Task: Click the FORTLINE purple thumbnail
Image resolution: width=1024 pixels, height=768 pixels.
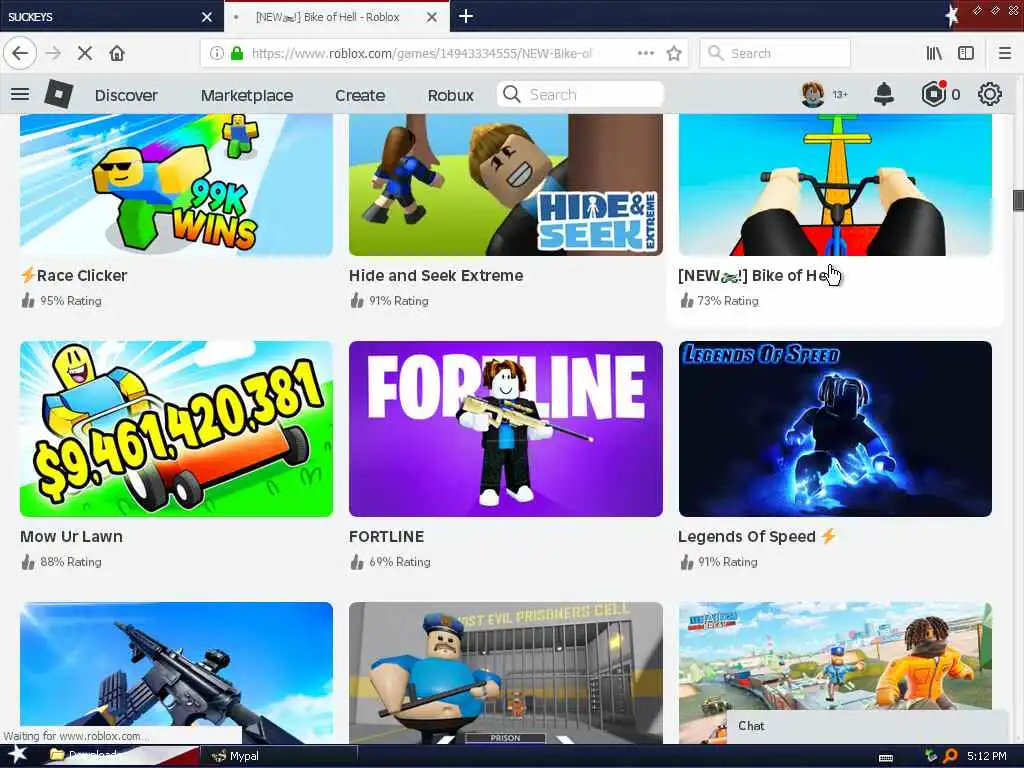Action: [x=505, y=429]
